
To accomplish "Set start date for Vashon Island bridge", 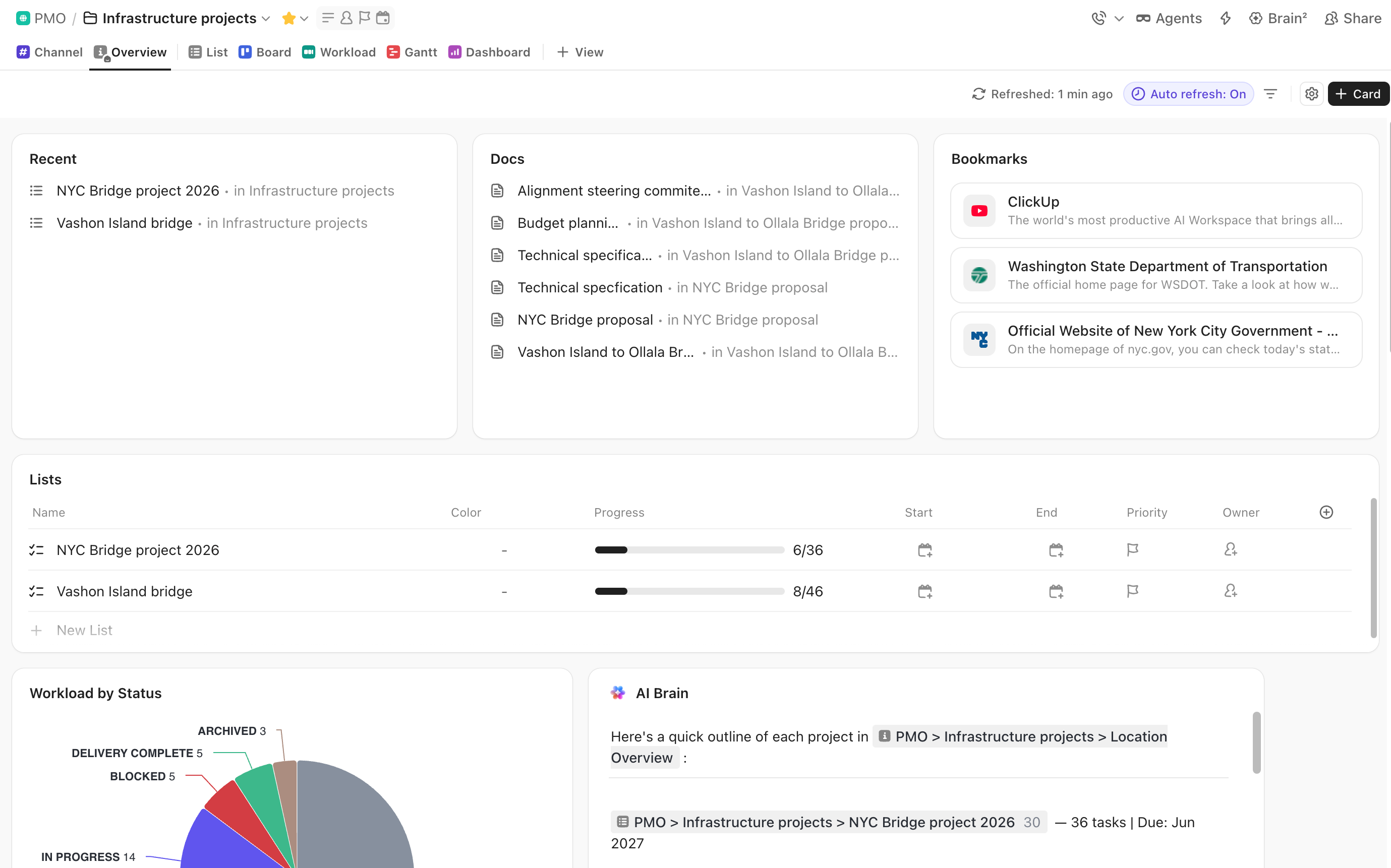I will (924, 591).
